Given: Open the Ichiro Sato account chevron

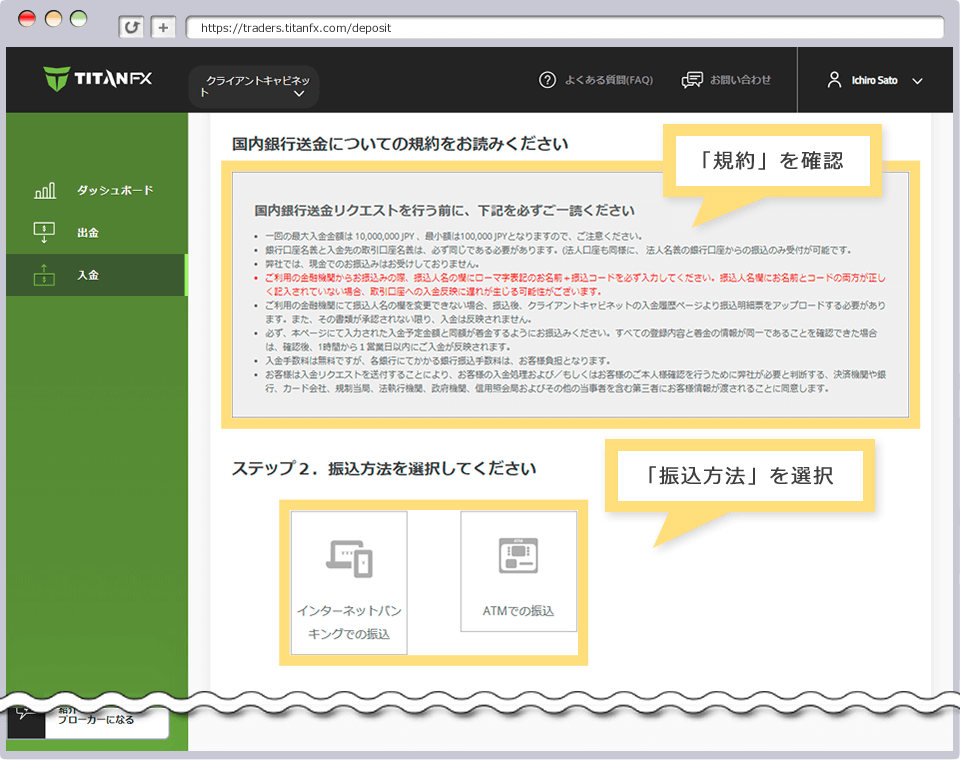Looking at the screenshot, I should coord(918,81).
